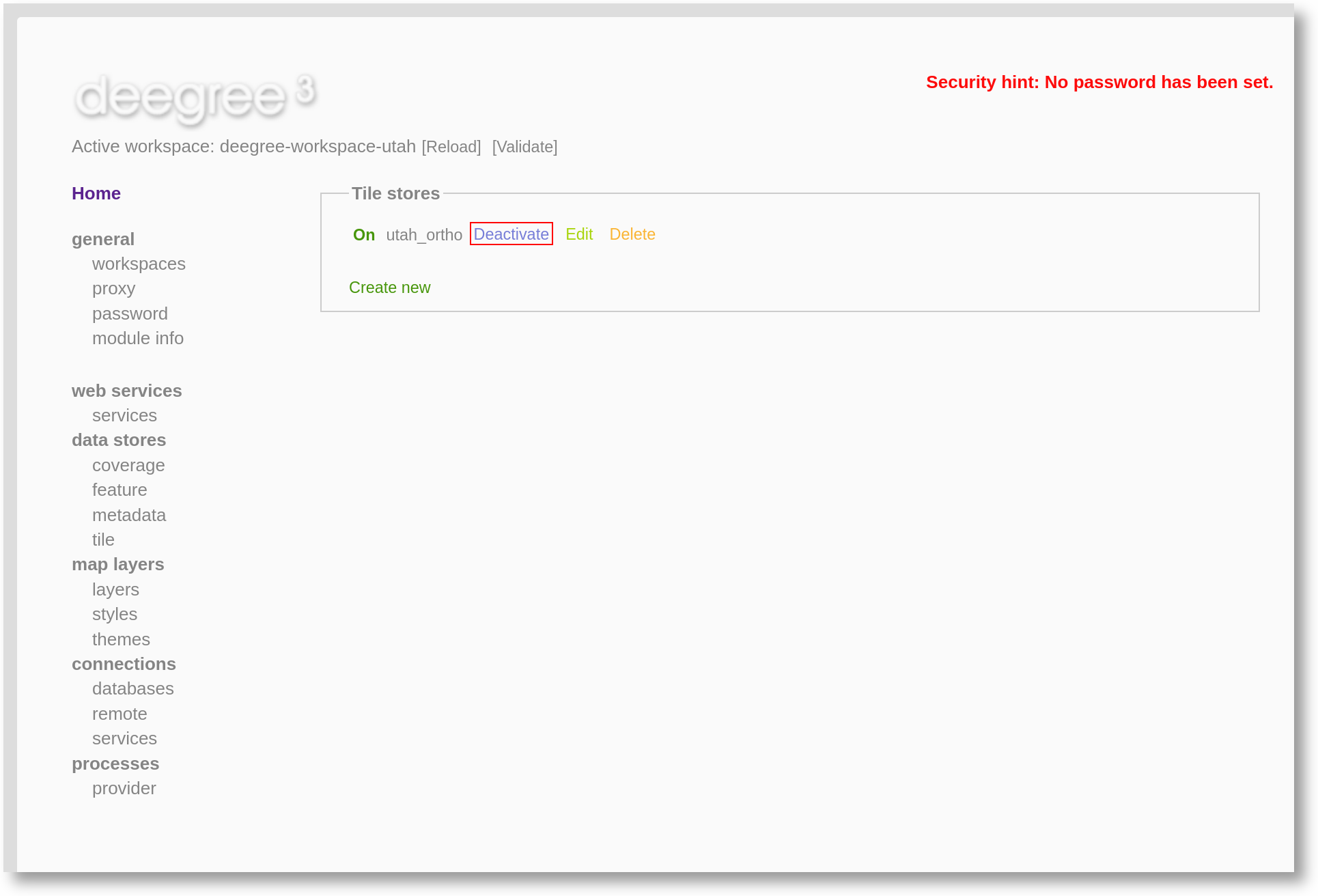1318x896 pixels.
Task: Open services under web services
Action: (124, 415)
